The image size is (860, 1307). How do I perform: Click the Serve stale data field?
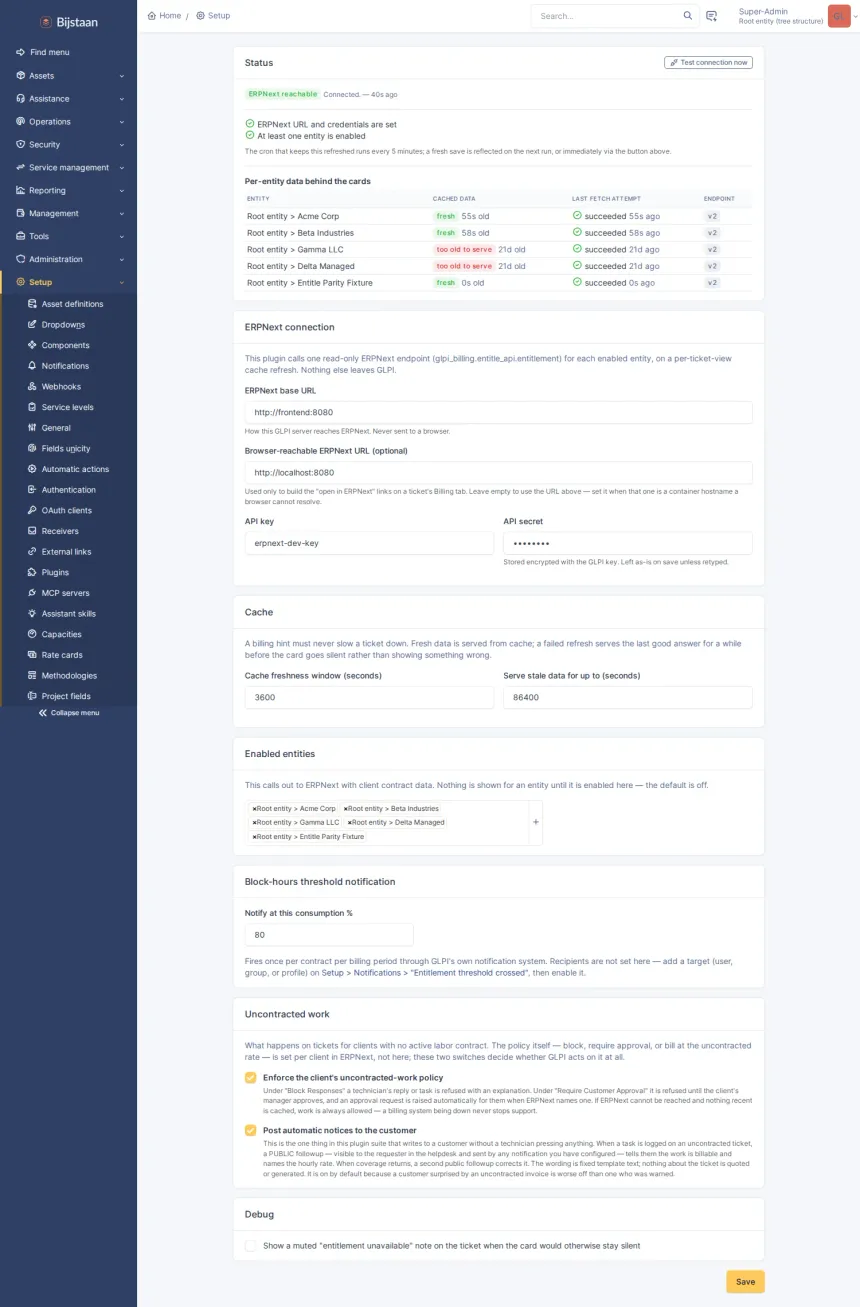(x=628, y=697)
